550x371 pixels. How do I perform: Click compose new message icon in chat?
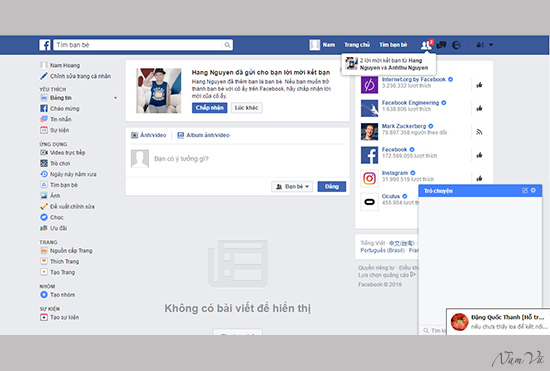point(525,190)
